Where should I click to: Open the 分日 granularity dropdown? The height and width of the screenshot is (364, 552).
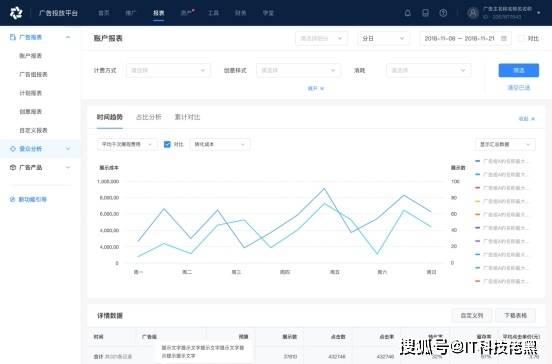pyautogui.click(x=383, y=38)
